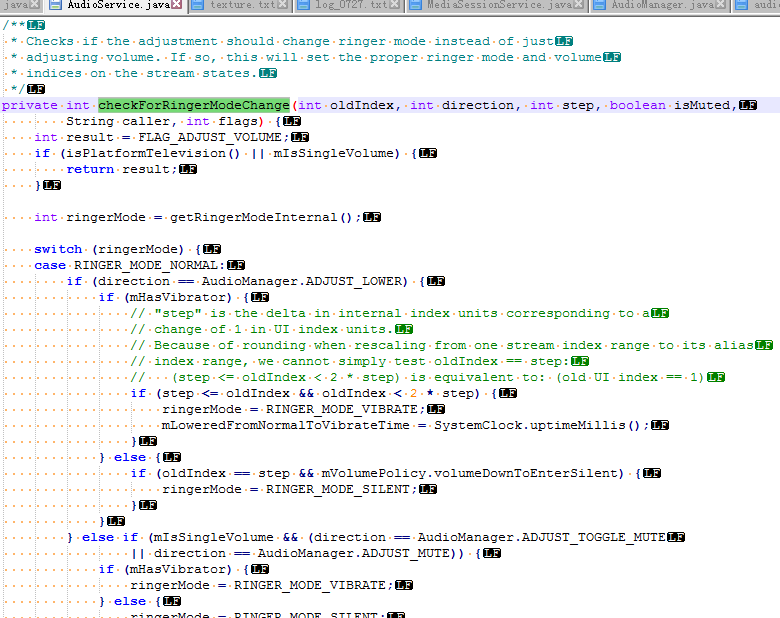Click 'AudioManager.ADJUST_LOWER' in the condition
Image resolution: width=780 pixels, height=618 pixels.
(x=305, y=281)
